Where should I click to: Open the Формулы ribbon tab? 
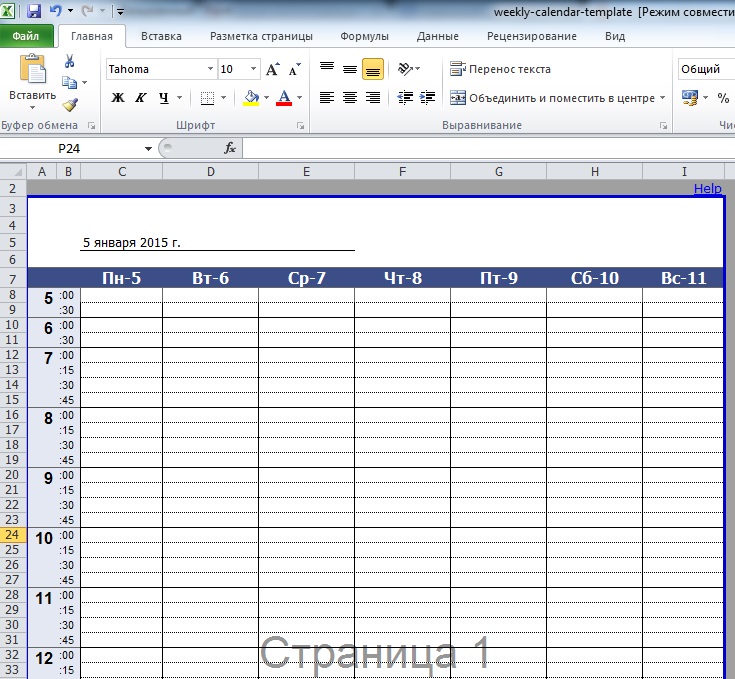coord(364,36)
